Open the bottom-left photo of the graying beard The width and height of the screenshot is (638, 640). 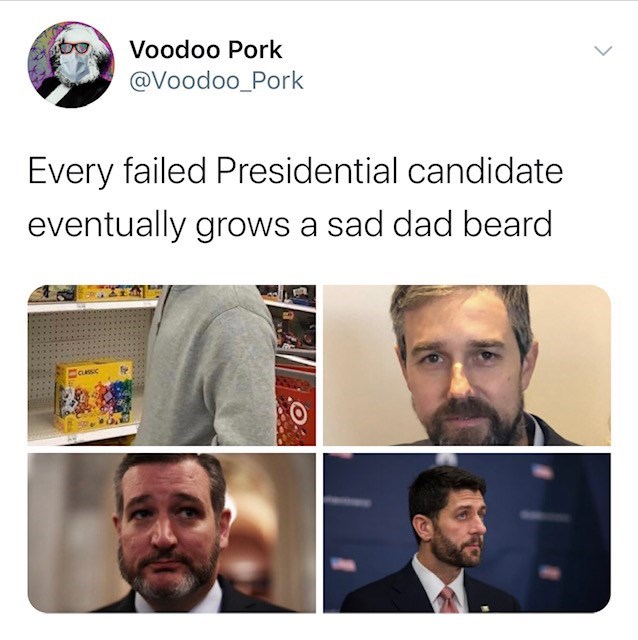pyautogui.click(x=171, y=533)
